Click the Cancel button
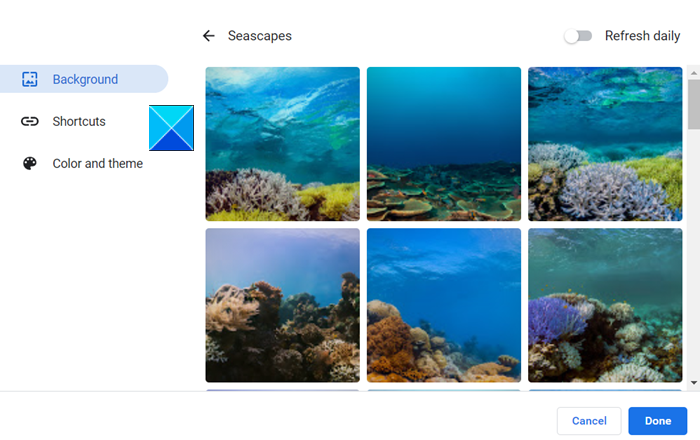Screen dimensions: 700x440 pos(589,421)
